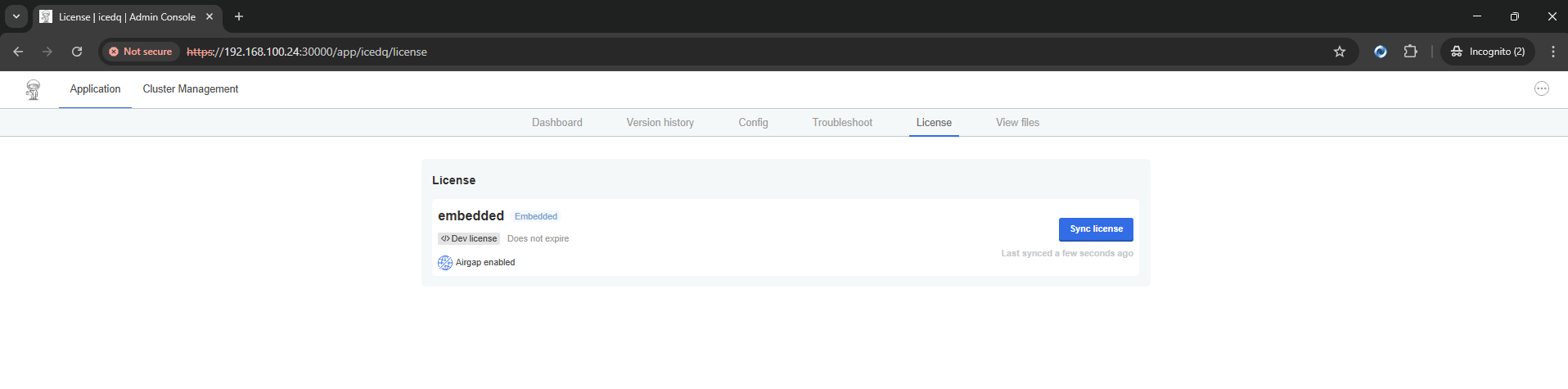Screen dimensions: 1568x389
Task: Click the Not secure site info badge
Action: pos(140,52)
